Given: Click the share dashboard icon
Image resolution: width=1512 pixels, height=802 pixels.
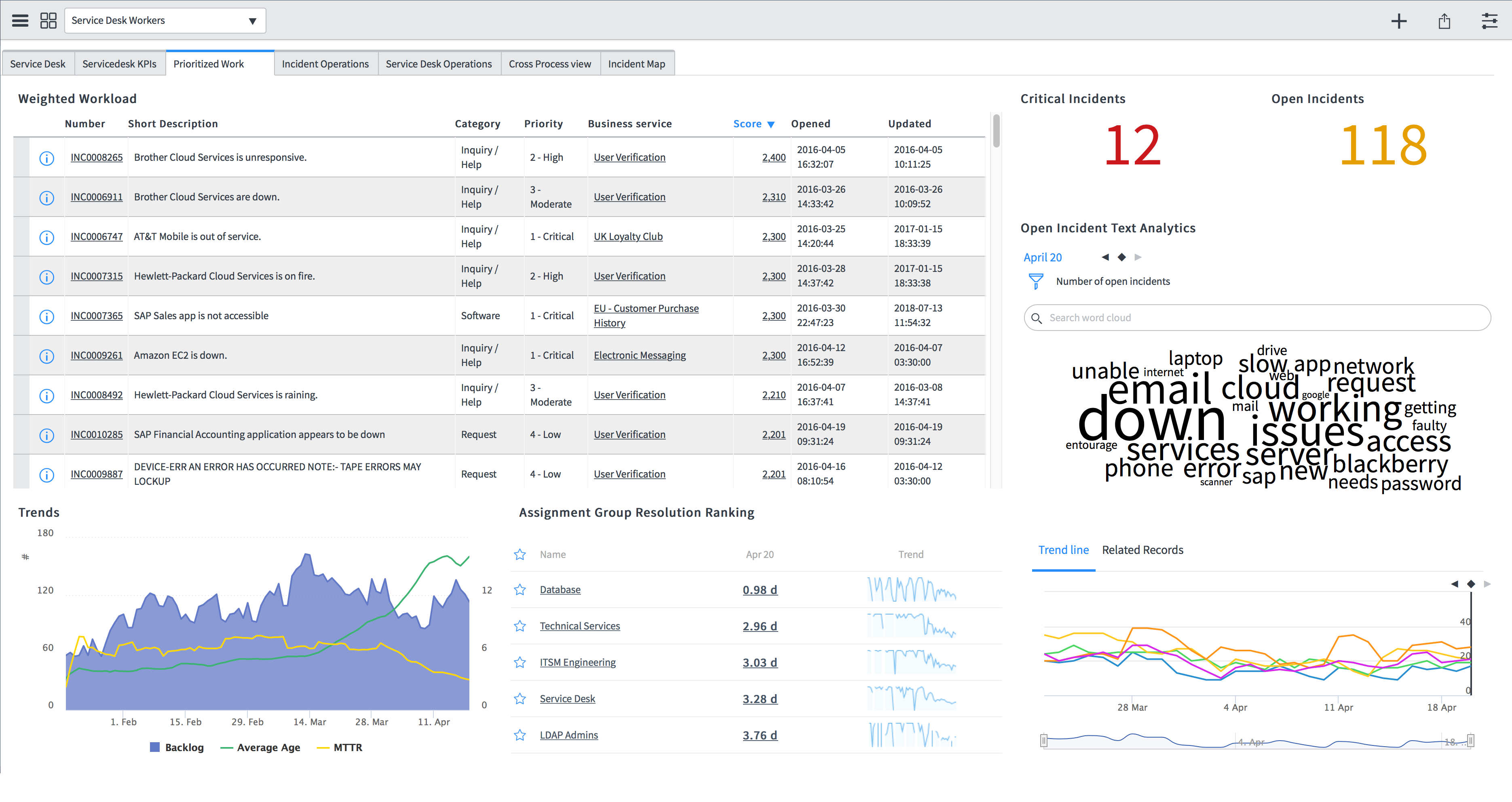Looking at the screenshot, I should pyautogui.click(x=1444, y=21).
